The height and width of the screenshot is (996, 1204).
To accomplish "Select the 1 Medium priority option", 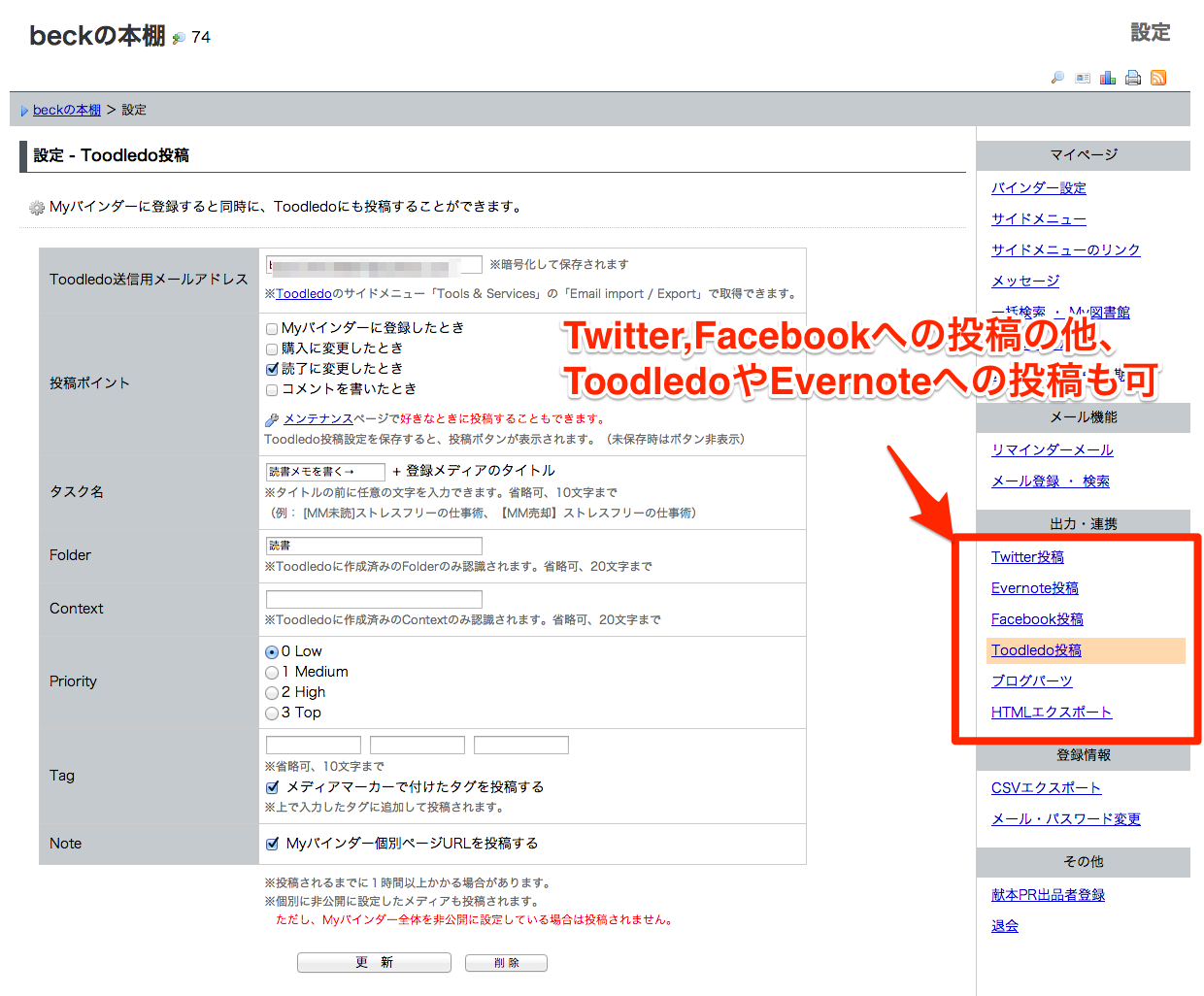I will [x=272, y=673].
